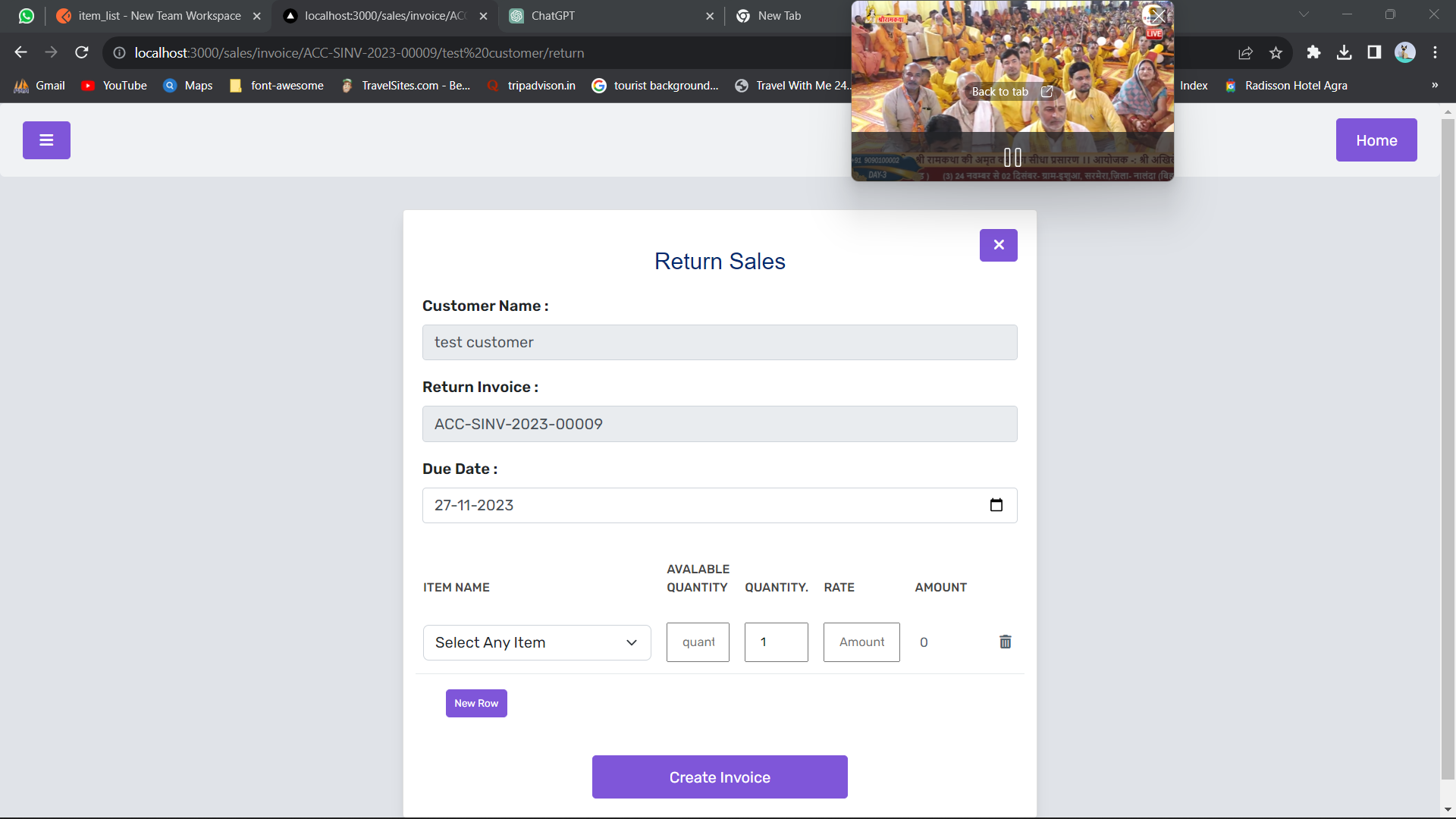Click the Create Invoice button
Viewport: 1456px width, 819px height.
point(719,777)
